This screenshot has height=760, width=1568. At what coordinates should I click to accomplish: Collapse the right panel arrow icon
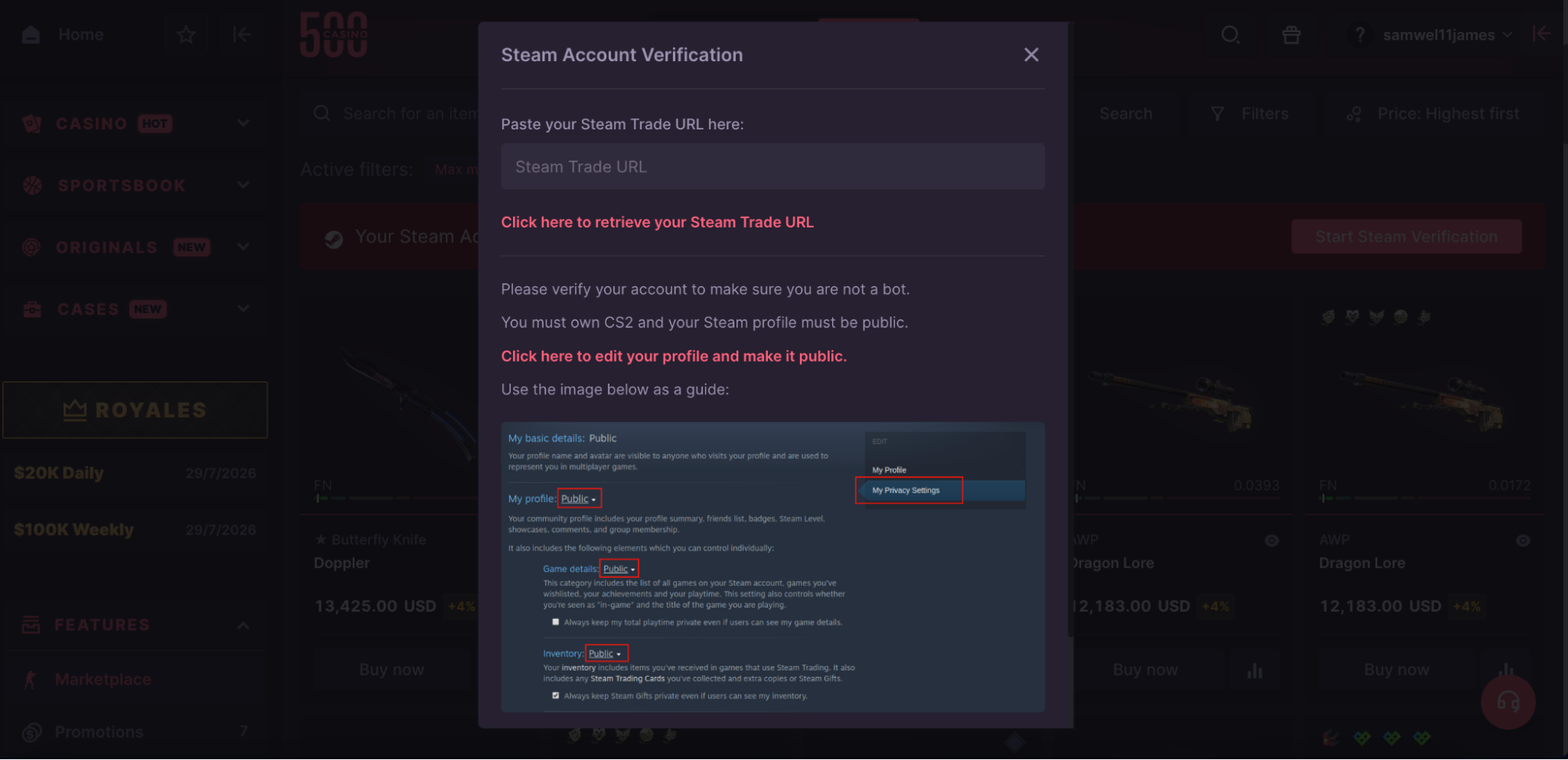pos(1541,34)
